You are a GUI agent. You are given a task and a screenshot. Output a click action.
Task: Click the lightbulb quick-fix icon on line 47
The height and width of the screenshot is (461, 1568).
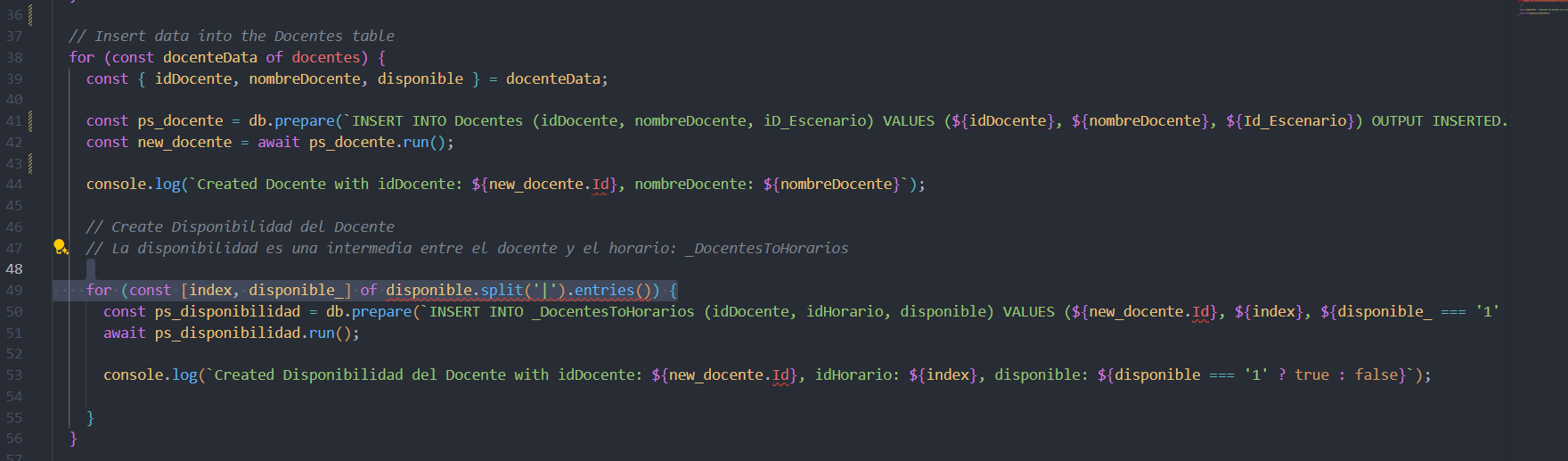(60, 247)
